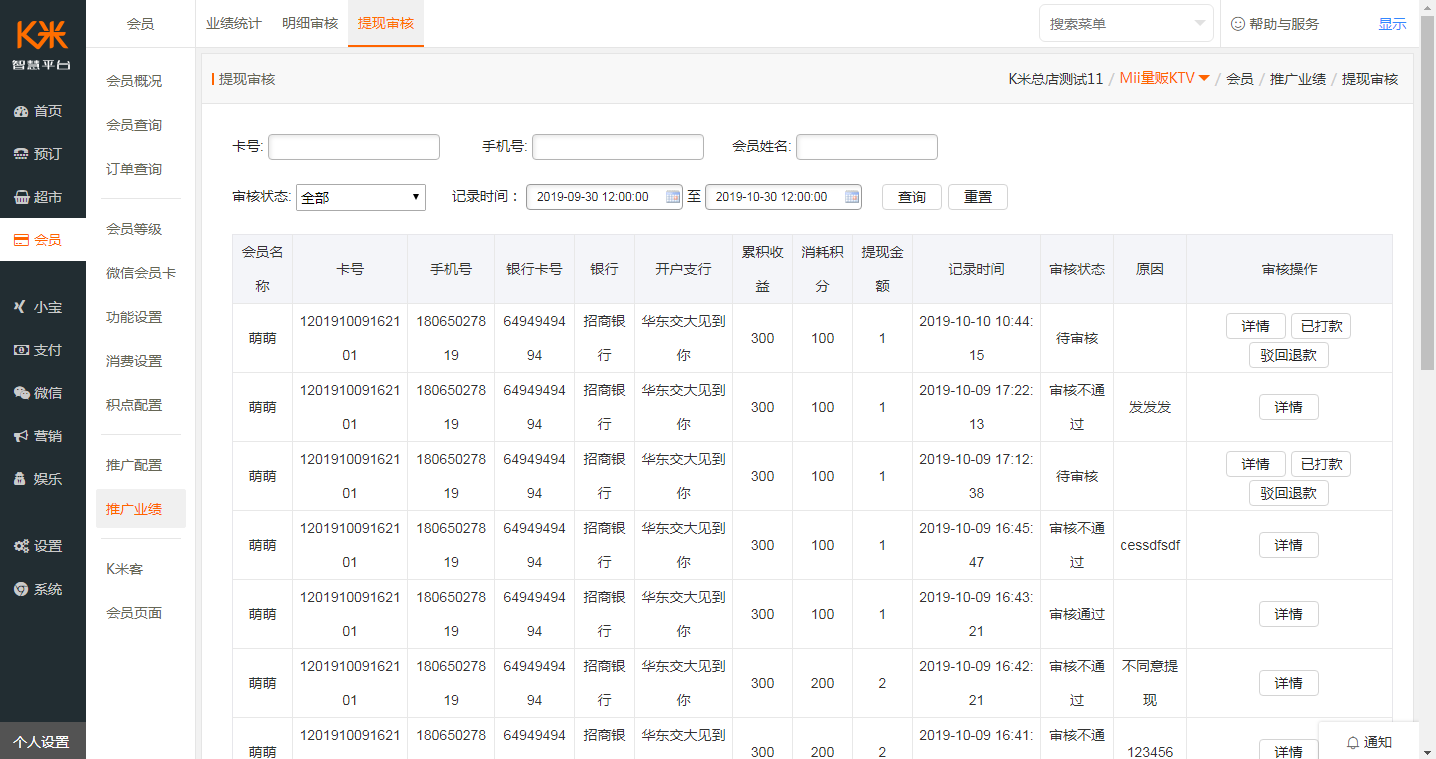The width and height of the screenshot is (1436, 759).
Task: Open the end-time calendar picker icon
Action: [x=852, y=197]
